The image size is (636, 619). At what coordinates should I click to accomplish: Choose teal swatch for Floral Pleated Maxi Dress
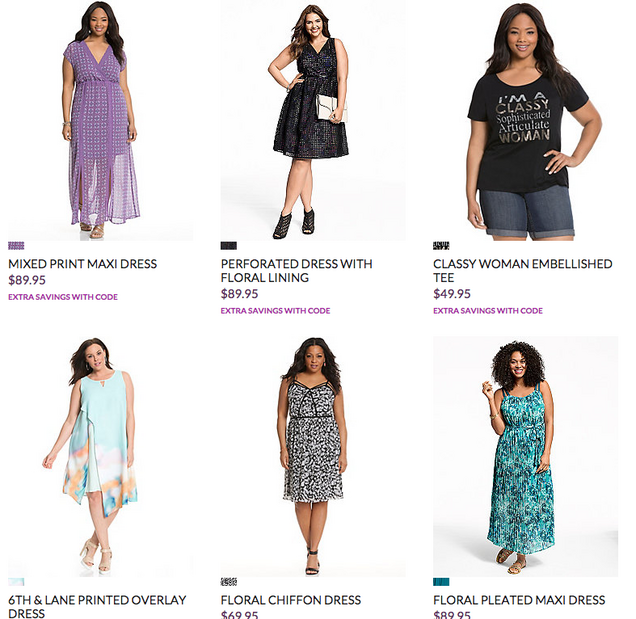[441, 581]
